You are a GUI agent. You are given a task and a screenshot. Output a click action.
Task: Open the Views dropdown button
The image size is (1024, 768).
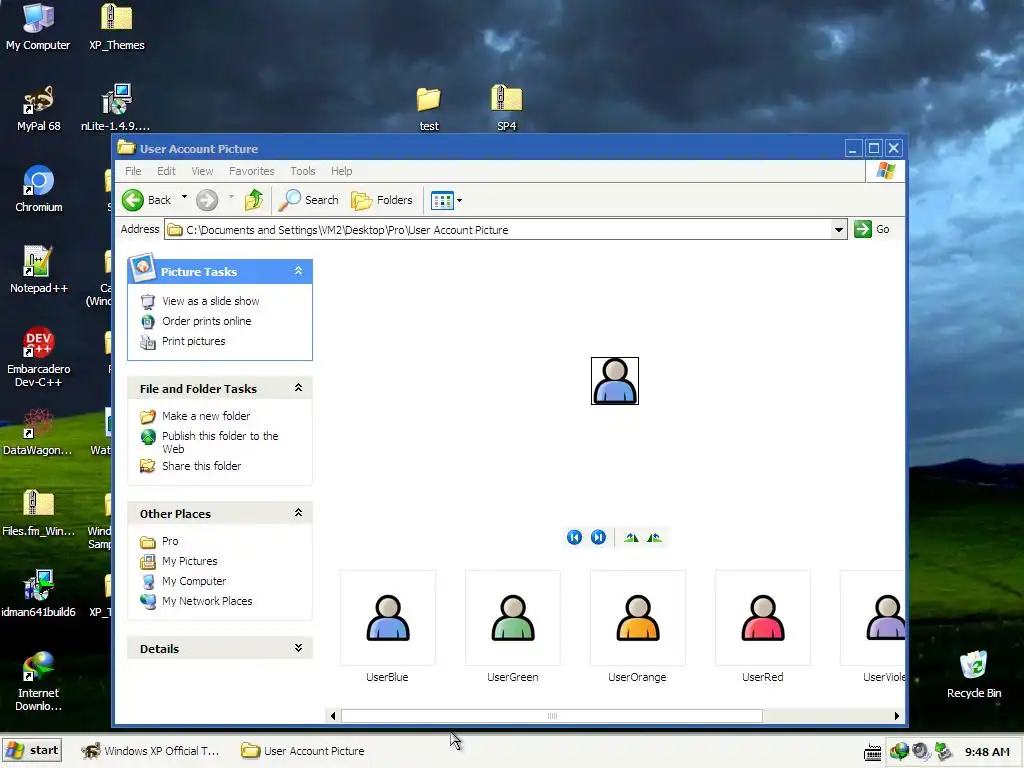pos(447,200)
